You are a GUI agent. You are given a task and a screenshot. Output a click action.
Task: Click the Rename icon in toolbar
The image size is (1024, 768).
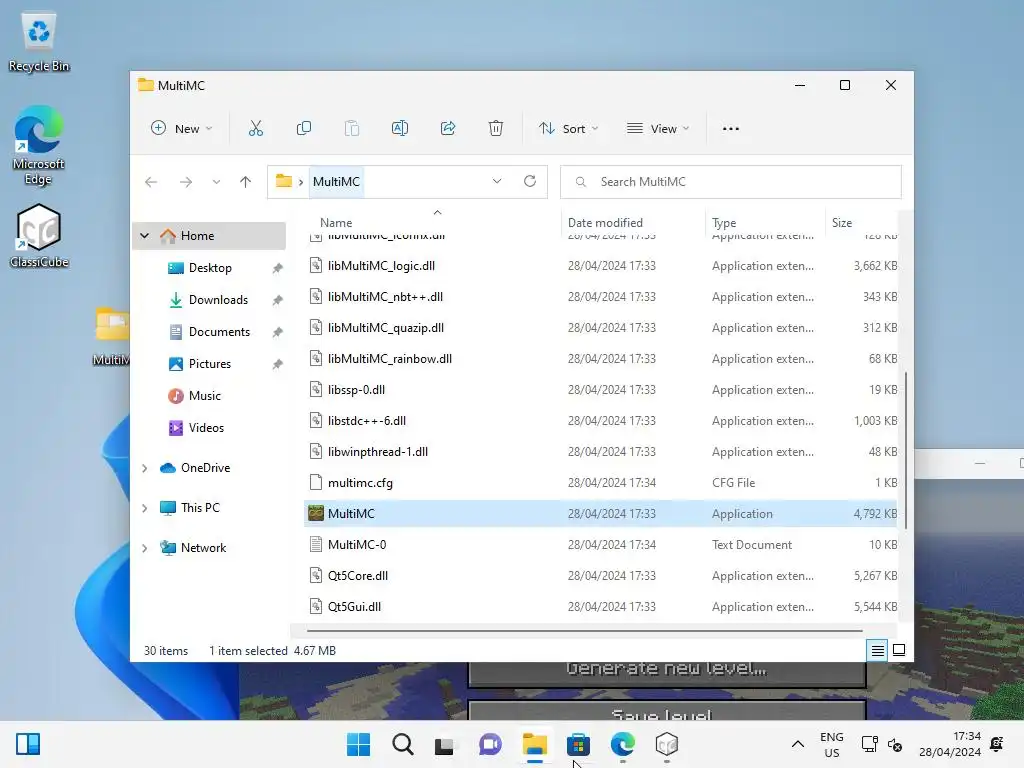[400, 129]
